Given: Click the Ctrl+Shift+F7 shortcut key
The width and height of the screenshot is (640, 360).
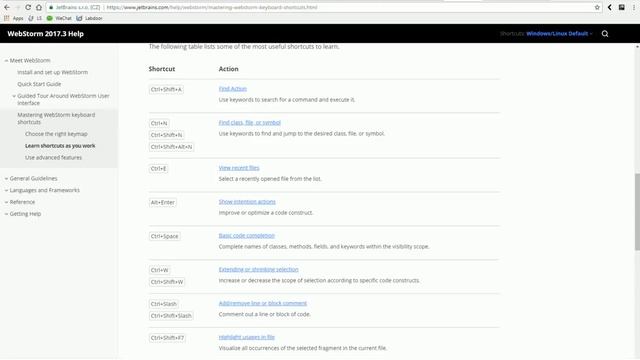Looking at the screenshot, I should (x=167, y=338).
